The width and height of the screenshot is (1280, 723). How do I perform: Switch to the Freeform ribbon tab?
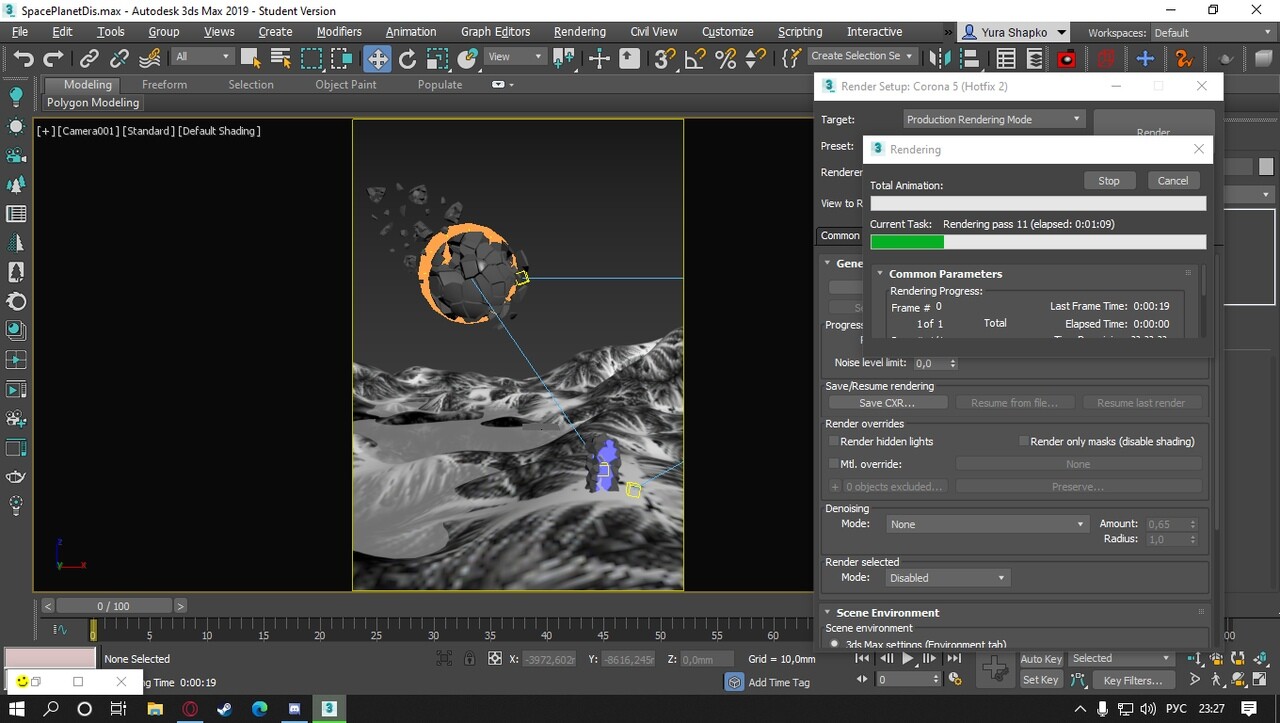[x=164, y=85]
